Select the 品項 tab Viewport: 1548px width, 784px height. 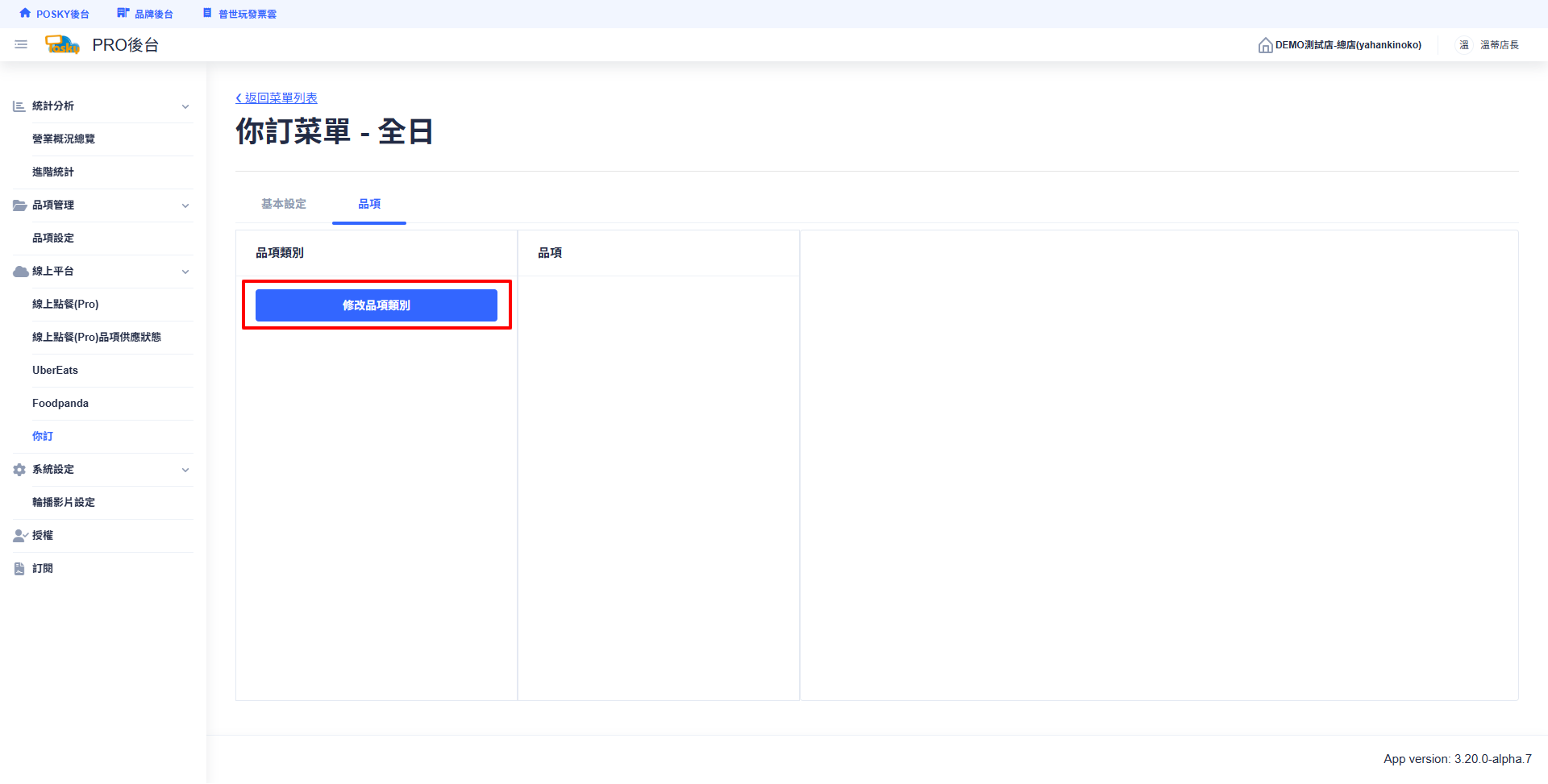coord(369,204)
